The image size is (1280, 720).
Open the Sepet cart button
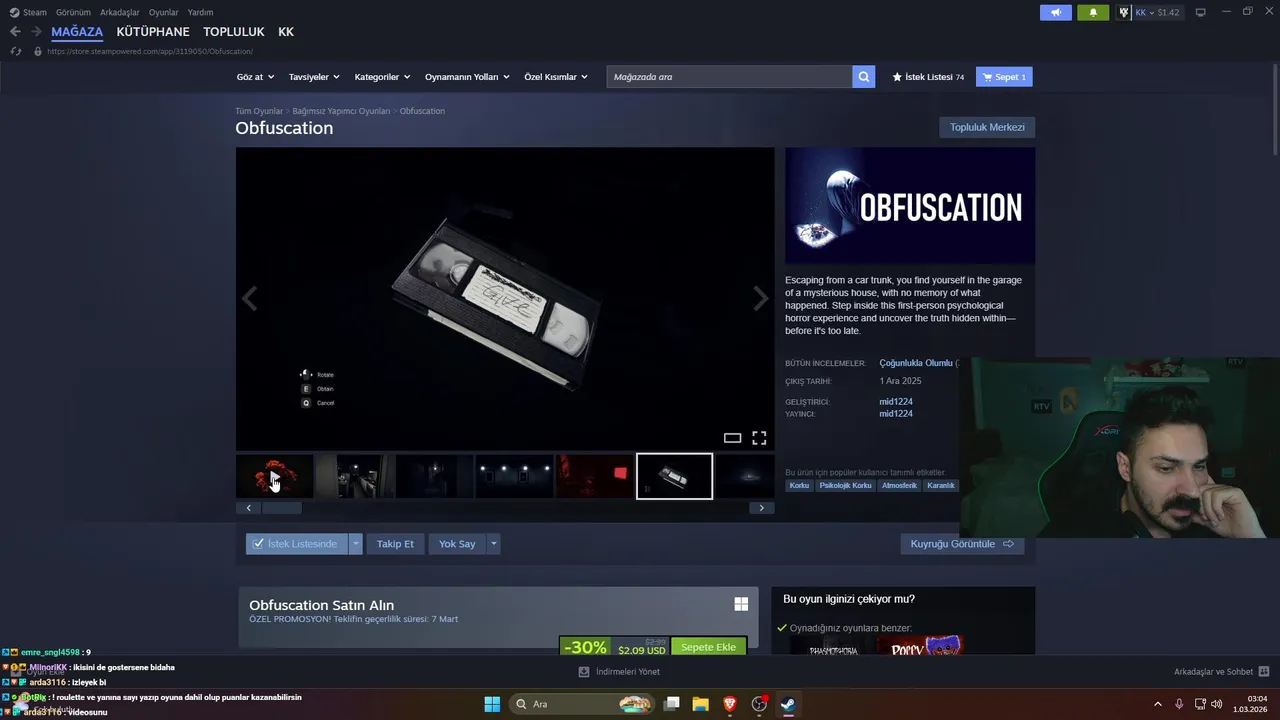[1004, 77]
